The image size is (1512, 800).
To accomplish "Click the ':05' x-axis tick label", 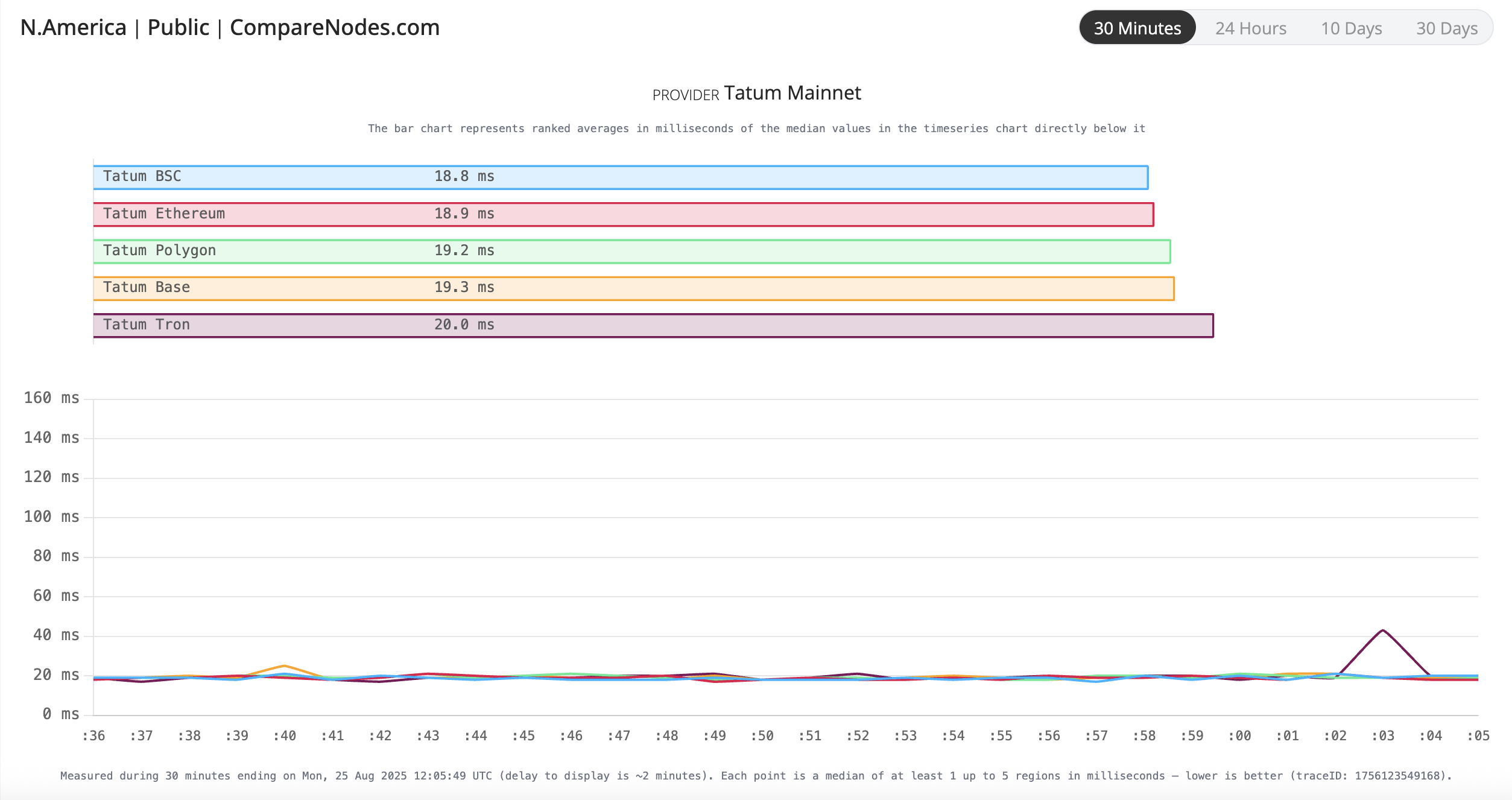I will pyautogui.click(x=1478, y=736).
